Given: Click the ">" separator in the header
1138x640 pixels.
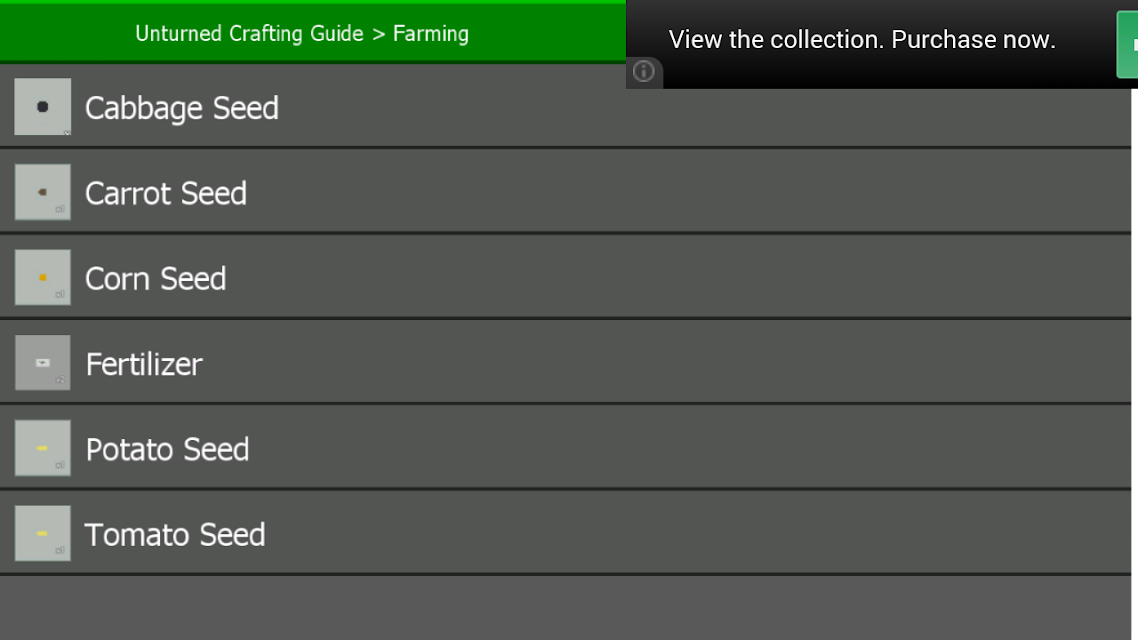Looking at the screenshot, I should (x=379, y=34).
